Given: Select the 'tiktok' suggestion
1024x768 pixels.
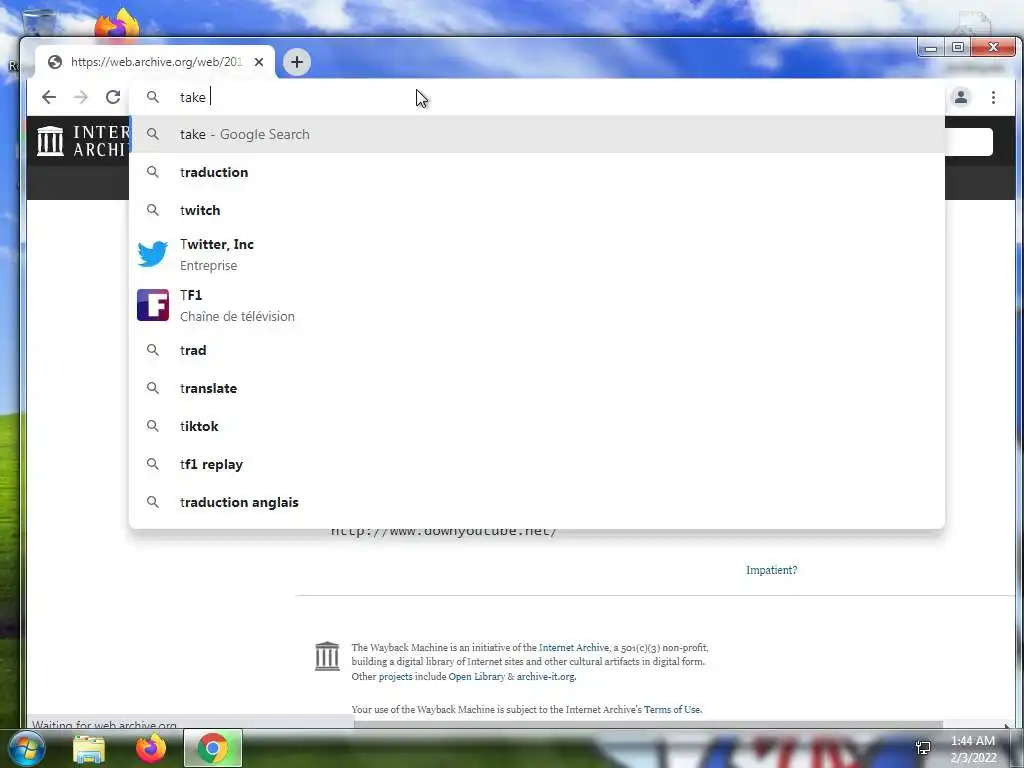Looking at the screenshot, I should click(x=537, y=426).
